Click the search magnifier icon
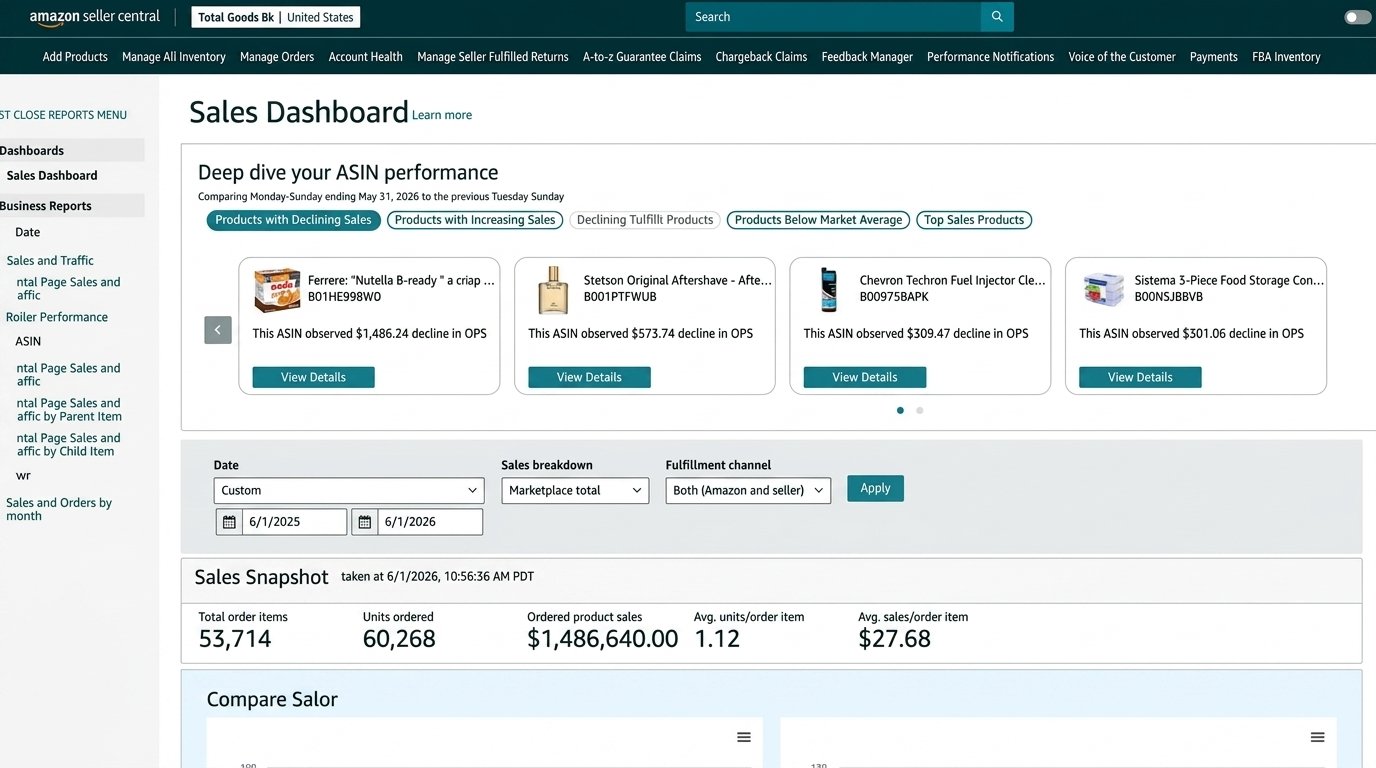The height and width of the screenshot is (768, 1376). point(997,17)
